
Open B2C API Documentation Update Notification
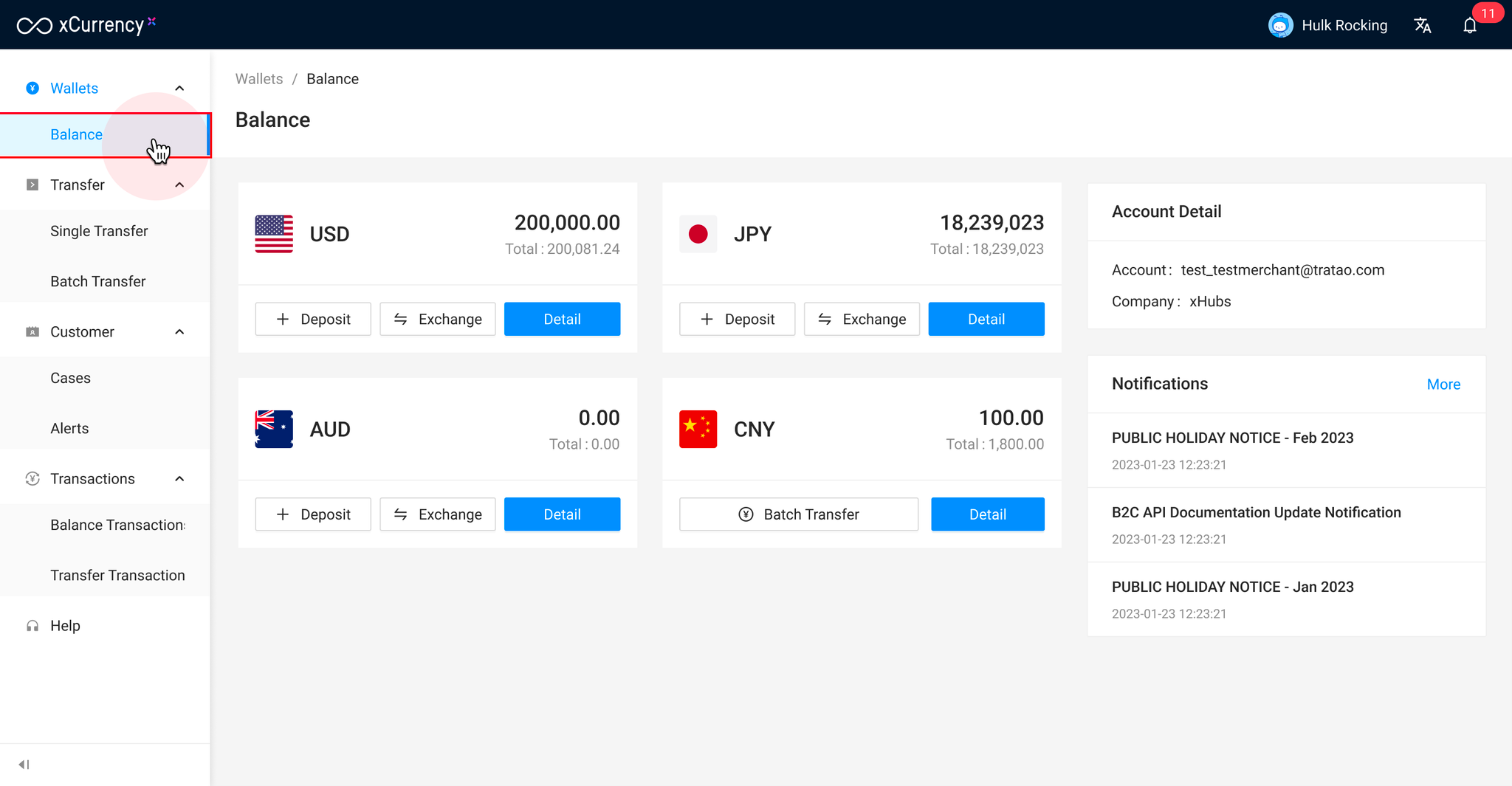click(x=1257, y=513)
